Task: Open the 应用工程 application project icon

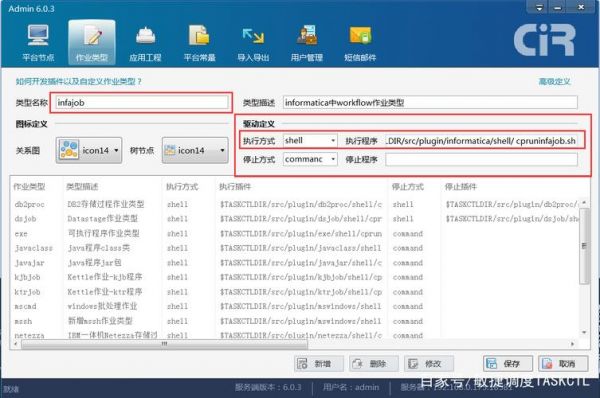Action: [x=145, y=42]
